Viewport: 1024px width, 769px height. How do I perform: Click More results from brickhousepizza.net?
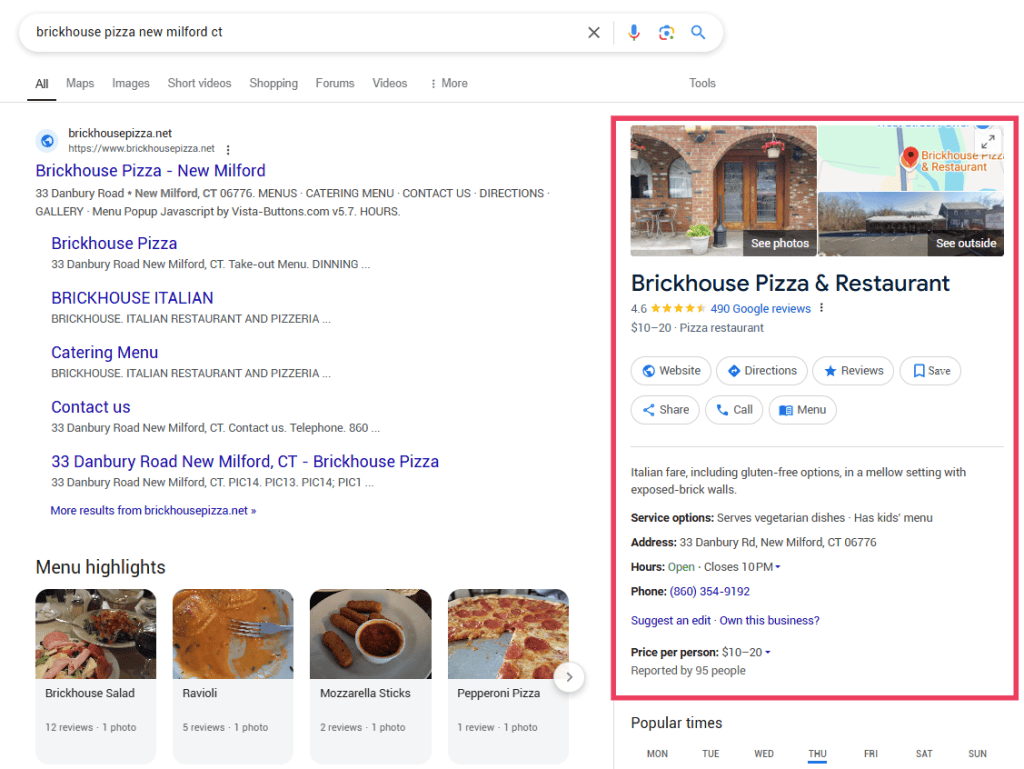153,510
